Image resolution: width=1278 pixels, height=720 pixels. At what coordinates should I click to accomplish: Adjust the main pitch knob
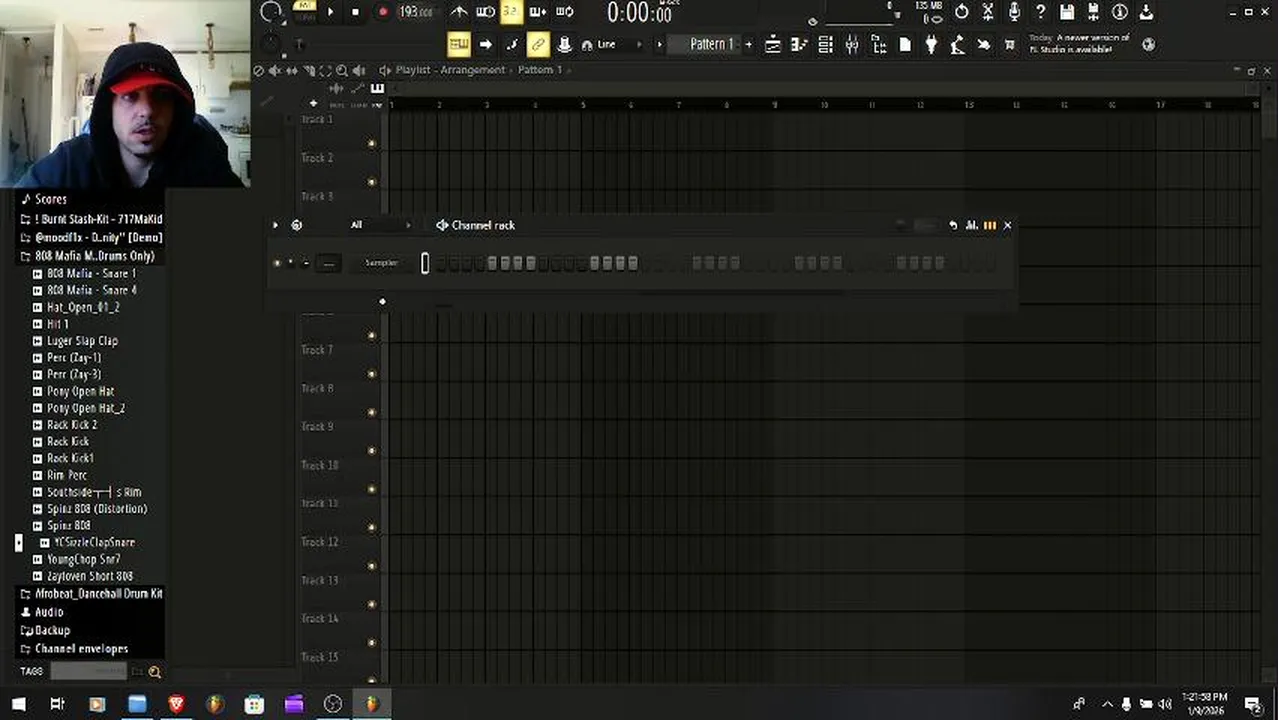click(x=271, y=43)
